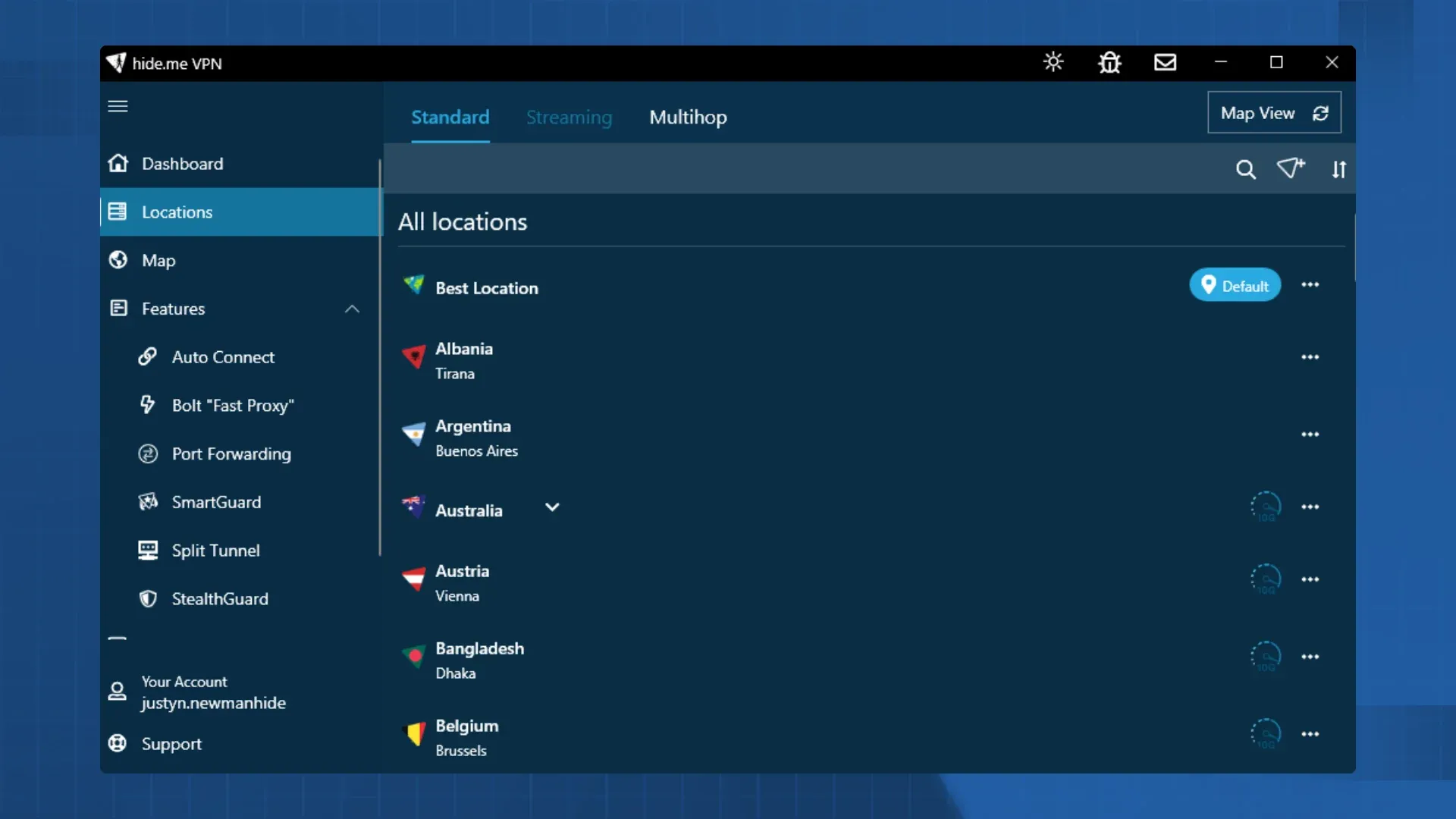Switch to the Streaming tab
Viewport: 1456px width, 819px height.
click(569, 118)
